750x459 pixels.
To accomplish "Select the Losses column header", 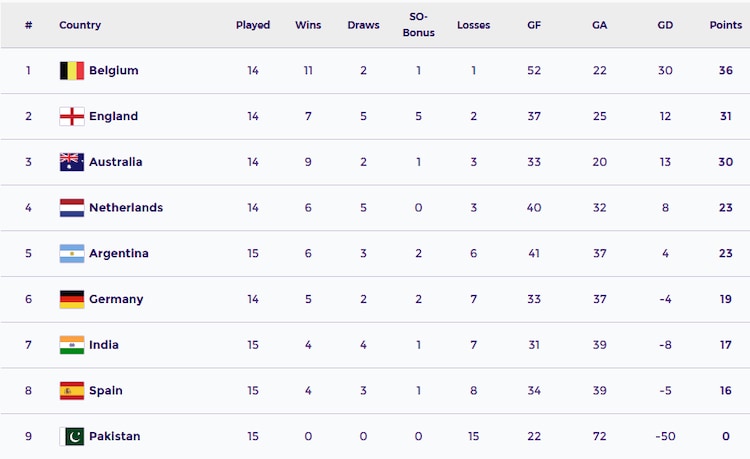I will [x=474, y=25].
